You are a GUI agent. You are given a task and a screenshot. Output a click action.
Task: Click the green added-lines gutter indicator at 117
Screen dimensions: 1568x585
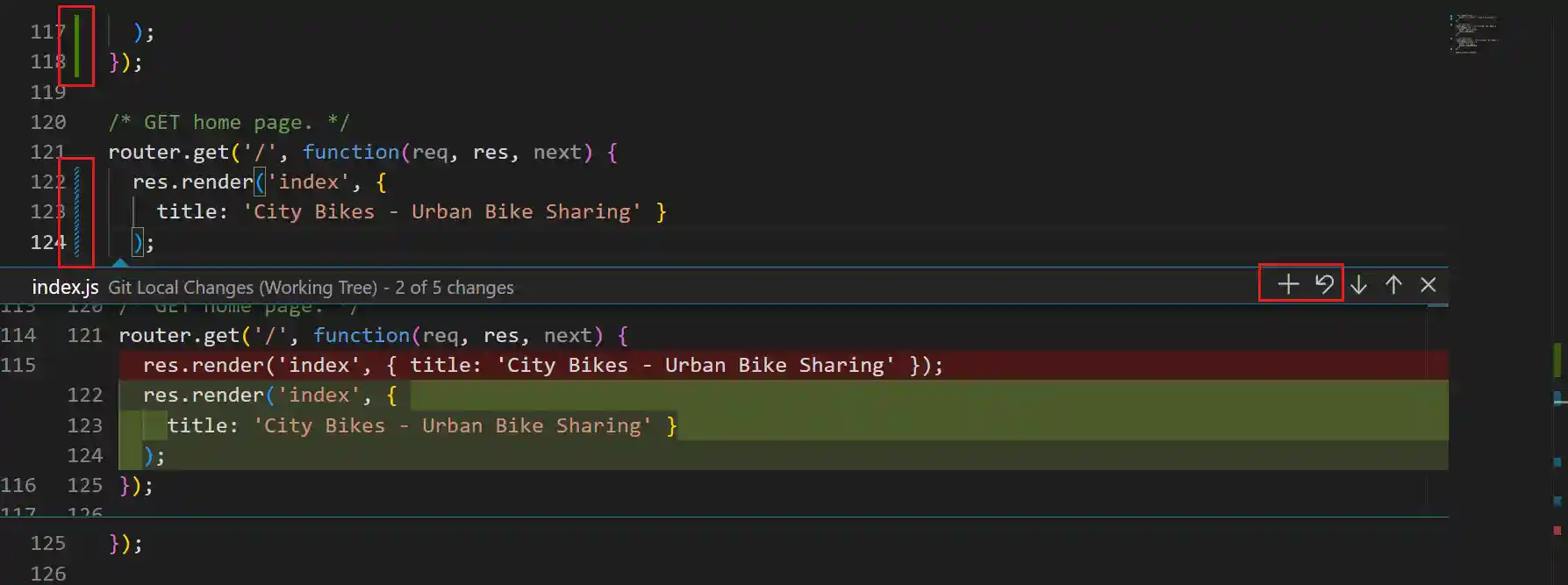pyautogui.click(x=78, y=46)
